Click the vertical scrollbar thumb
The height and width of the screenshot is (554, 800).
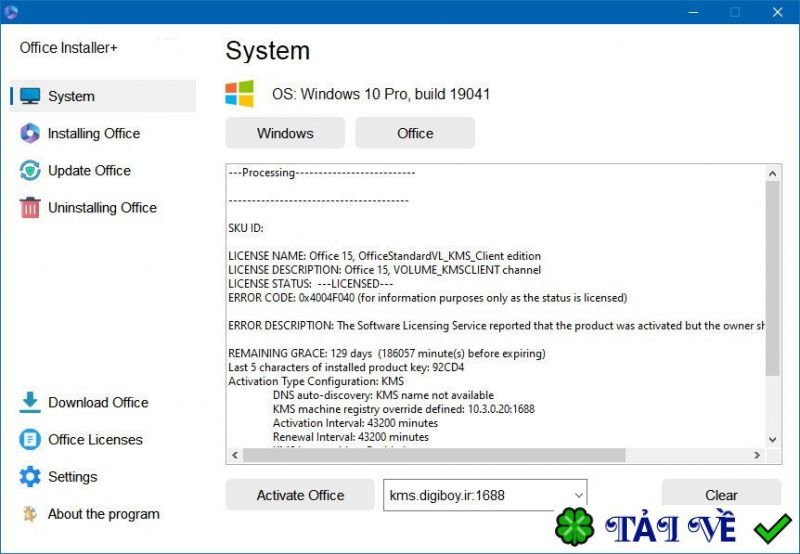772,278
